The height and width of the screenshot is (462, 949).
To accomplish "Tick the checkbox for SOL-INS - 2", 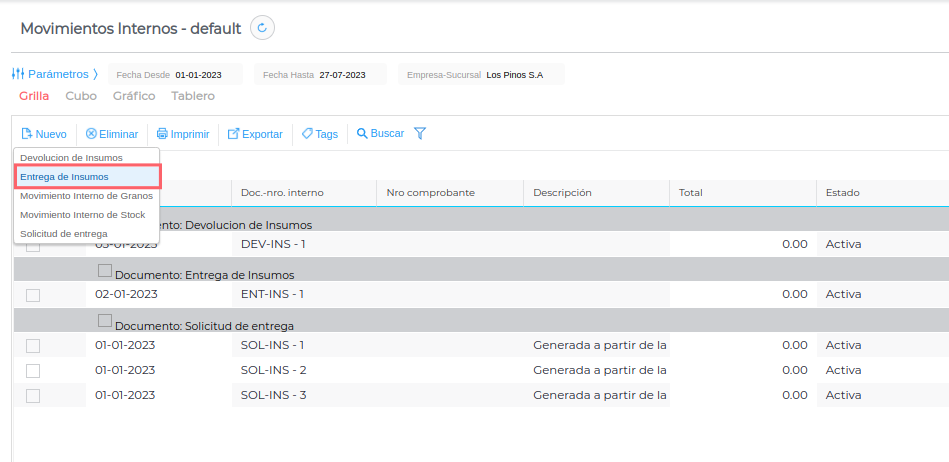I will click(33, 371).
